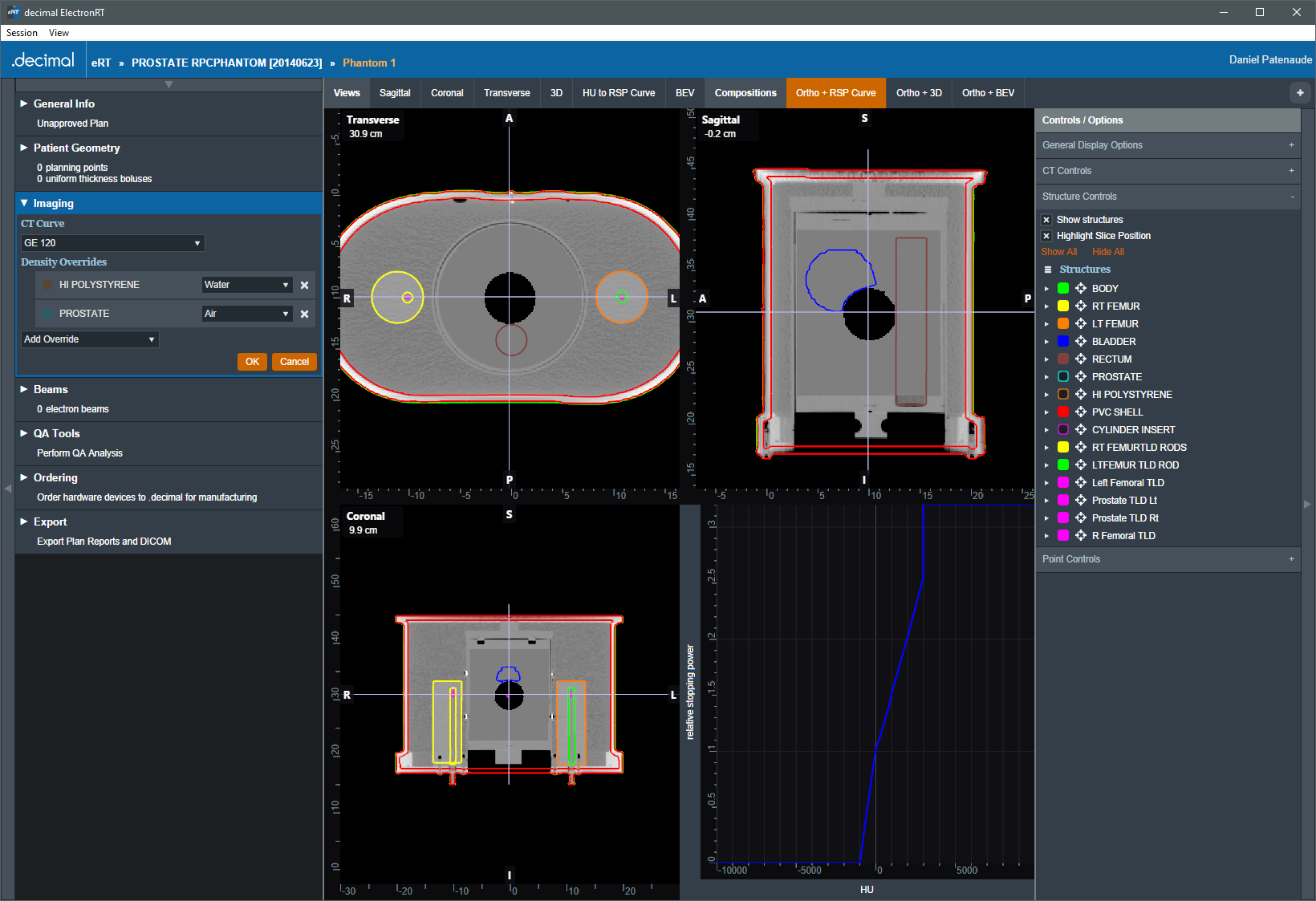Viewport: 1316px width, 901px height.
Task: Click the .decimal logo
Action: tap(43, 61)
